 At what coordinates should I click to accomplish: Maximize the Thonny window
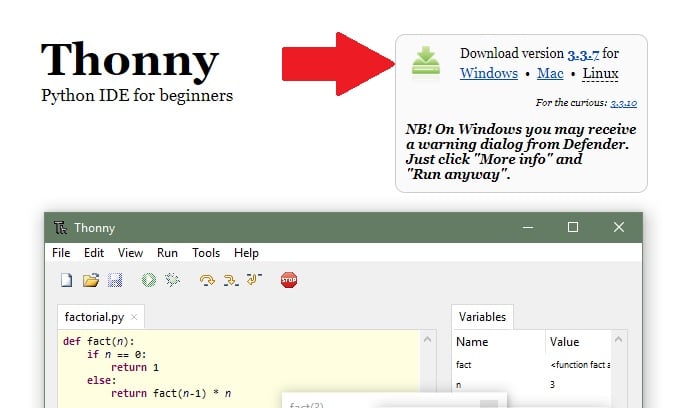click(573, 227)
